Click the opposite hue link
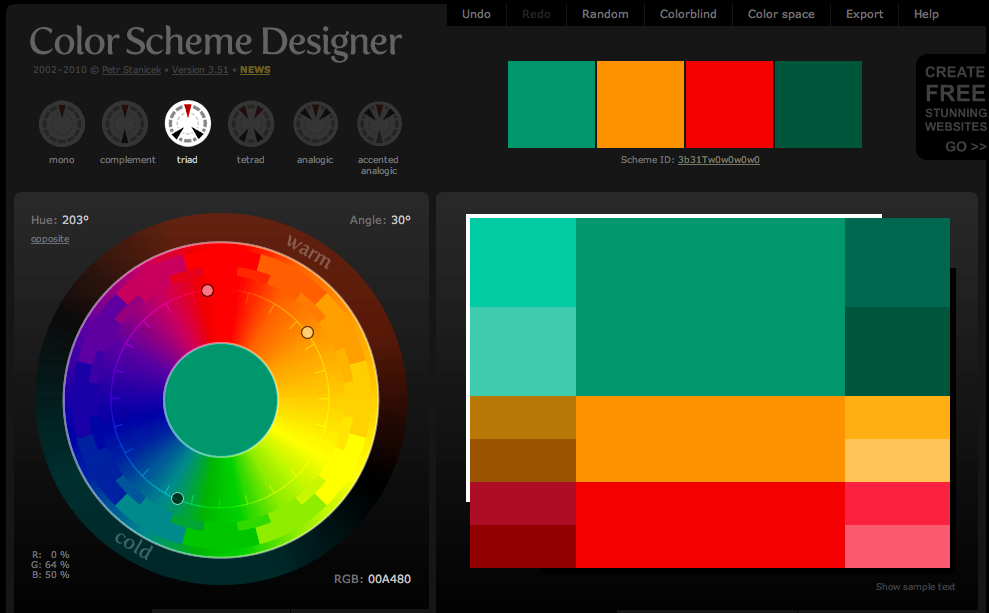Viewport: 989px width, 613px height. (x=50, y=239)
